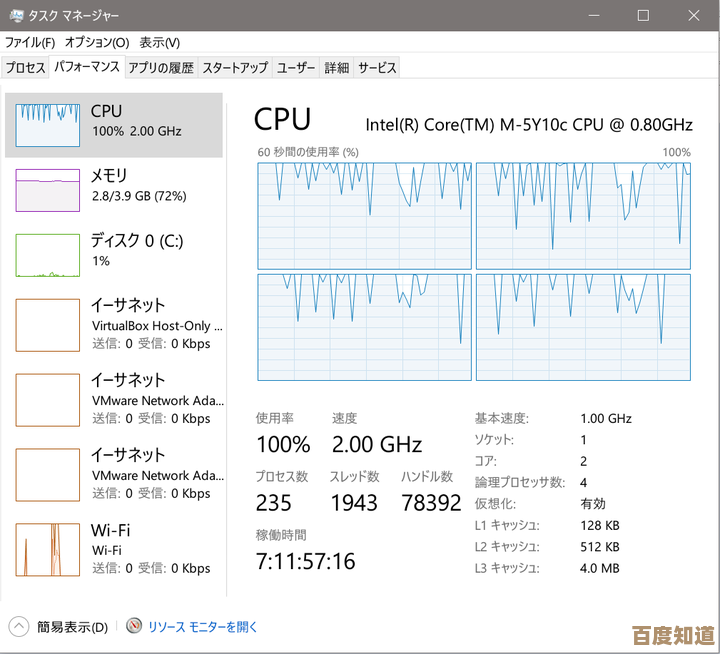Open the スタートアップ tab
Viewport: 720px width, 654px height.
point(235,68)
